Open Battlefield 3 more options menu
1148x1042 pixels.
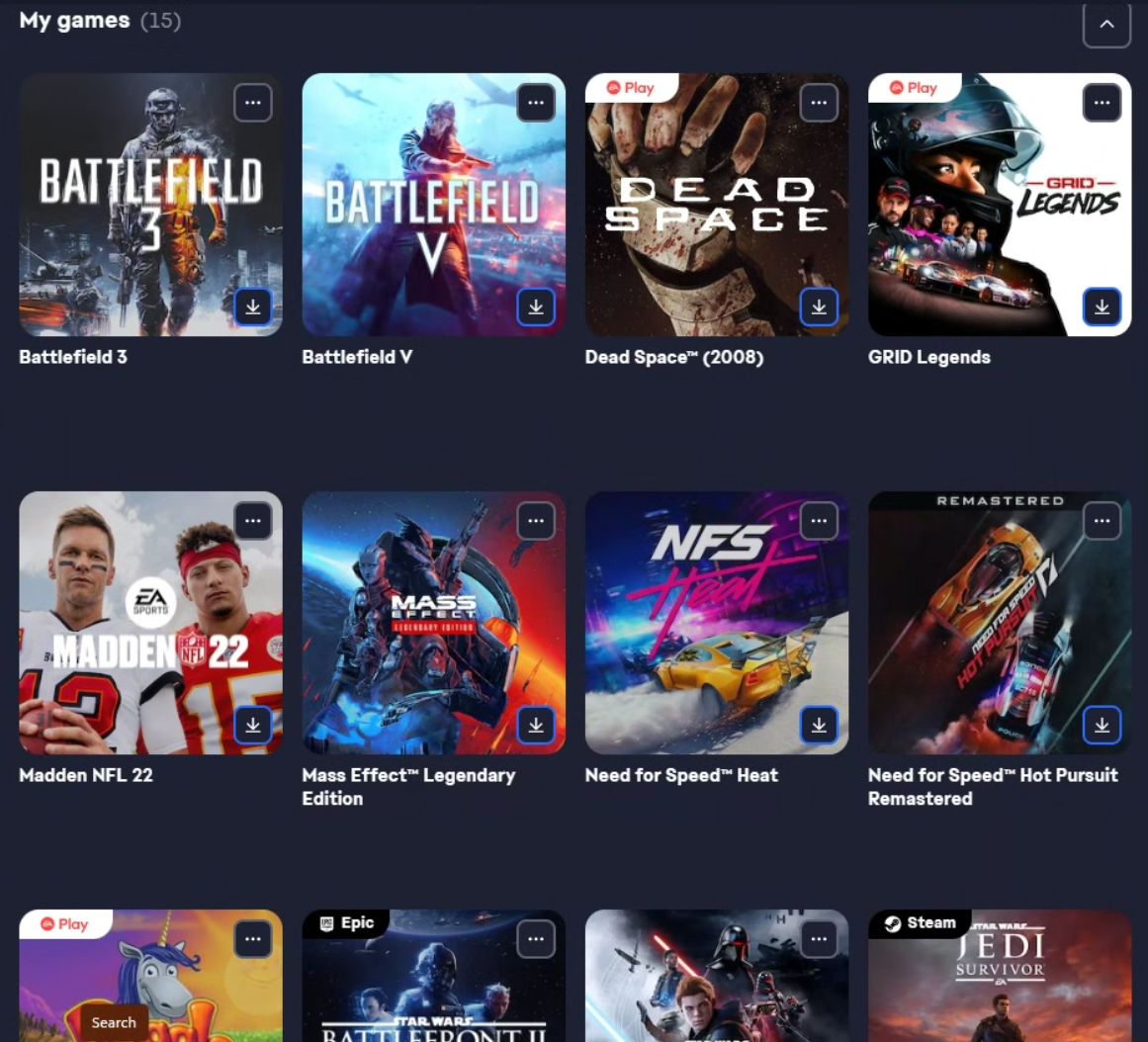point(253,103)
